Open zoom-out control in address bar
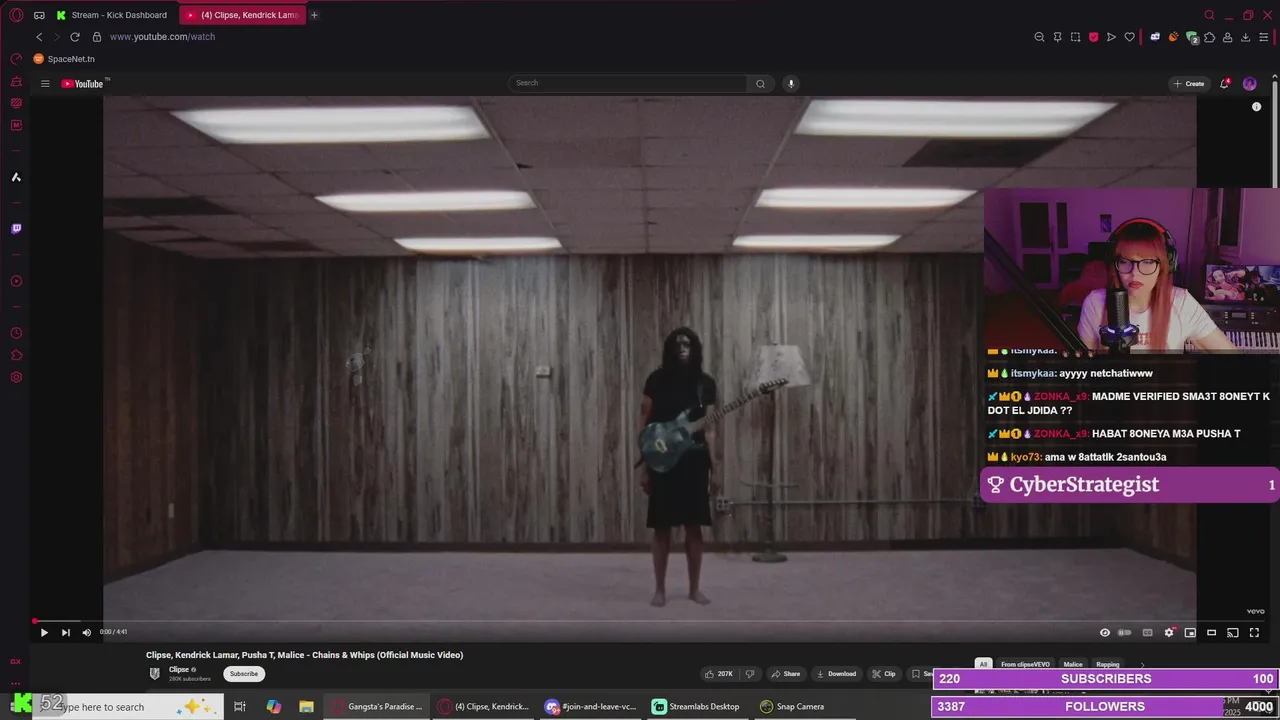Screen dimensions: 1280x720 click(x=1039, y=37)
